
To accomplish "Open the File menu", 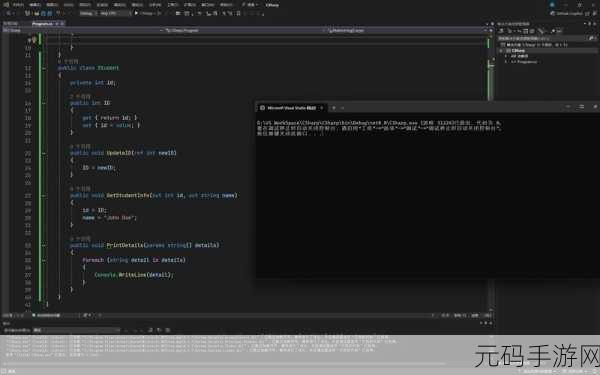I will pyautogui.click(x=18, y=5).
